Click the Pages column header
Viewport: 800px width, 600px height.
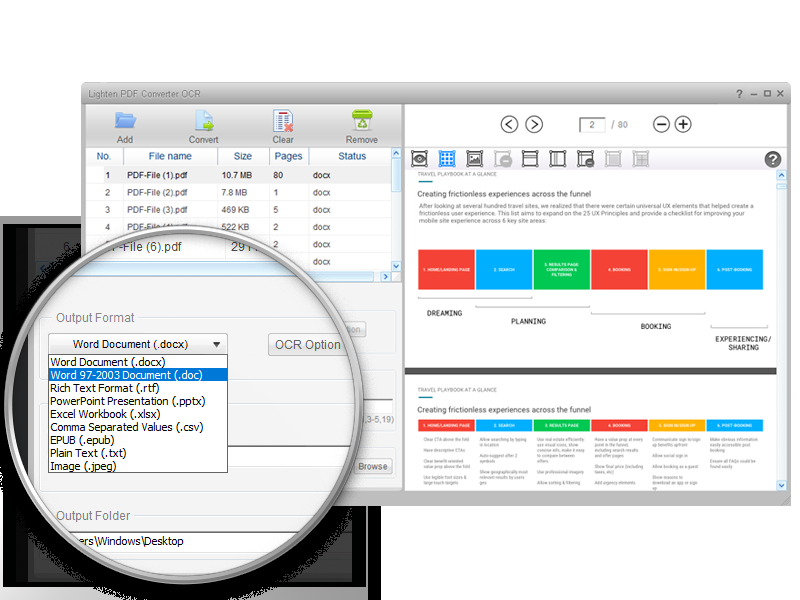[288, 156]
